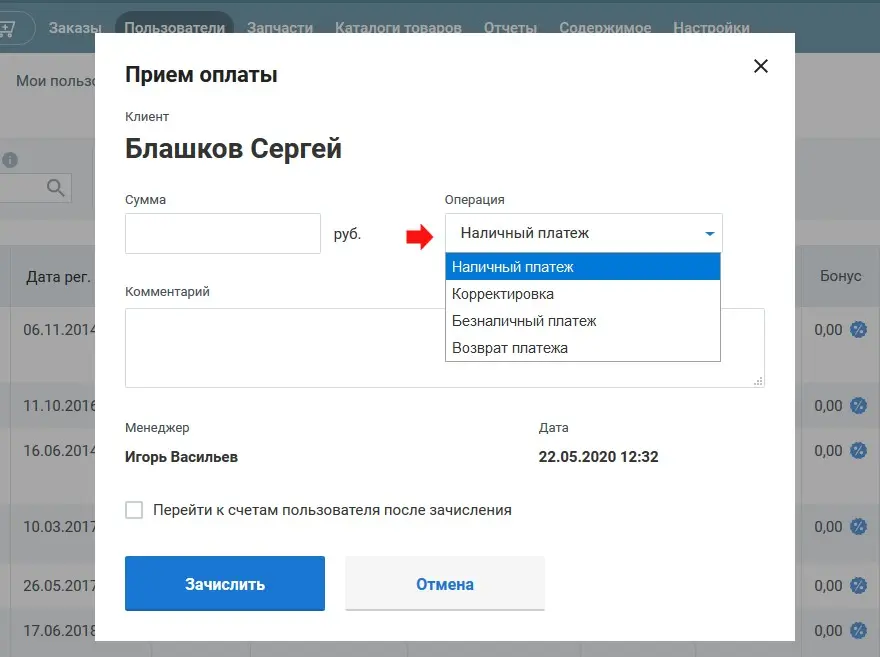The image size is (880, 657).
Task: Open the Отчеты menu
Action: pos(510,28)
